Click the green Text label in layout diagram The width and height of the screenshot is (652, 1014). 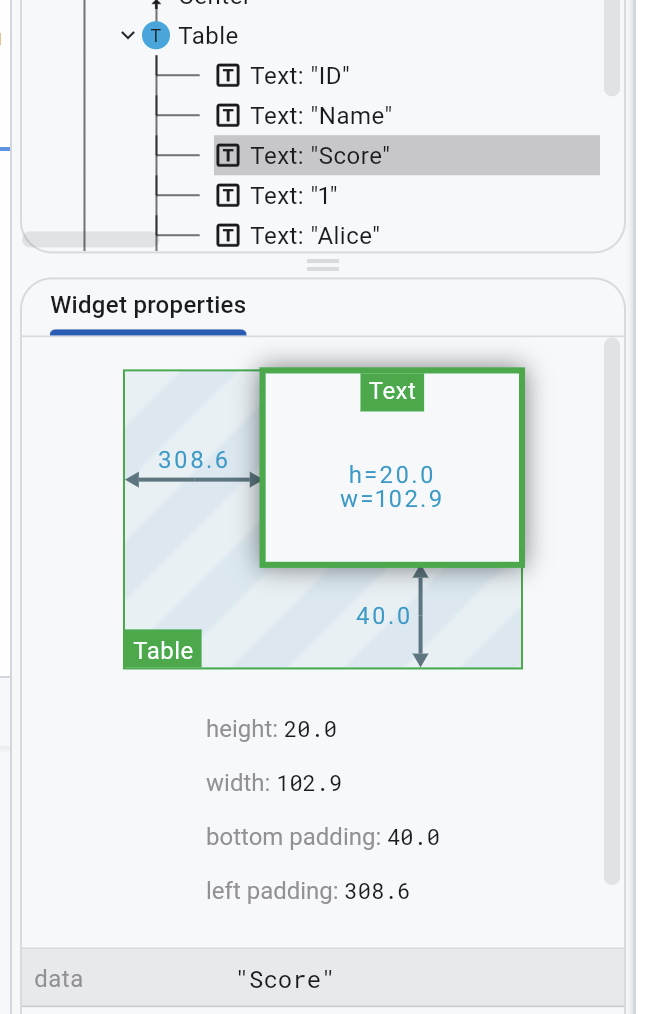pos(392,391)
